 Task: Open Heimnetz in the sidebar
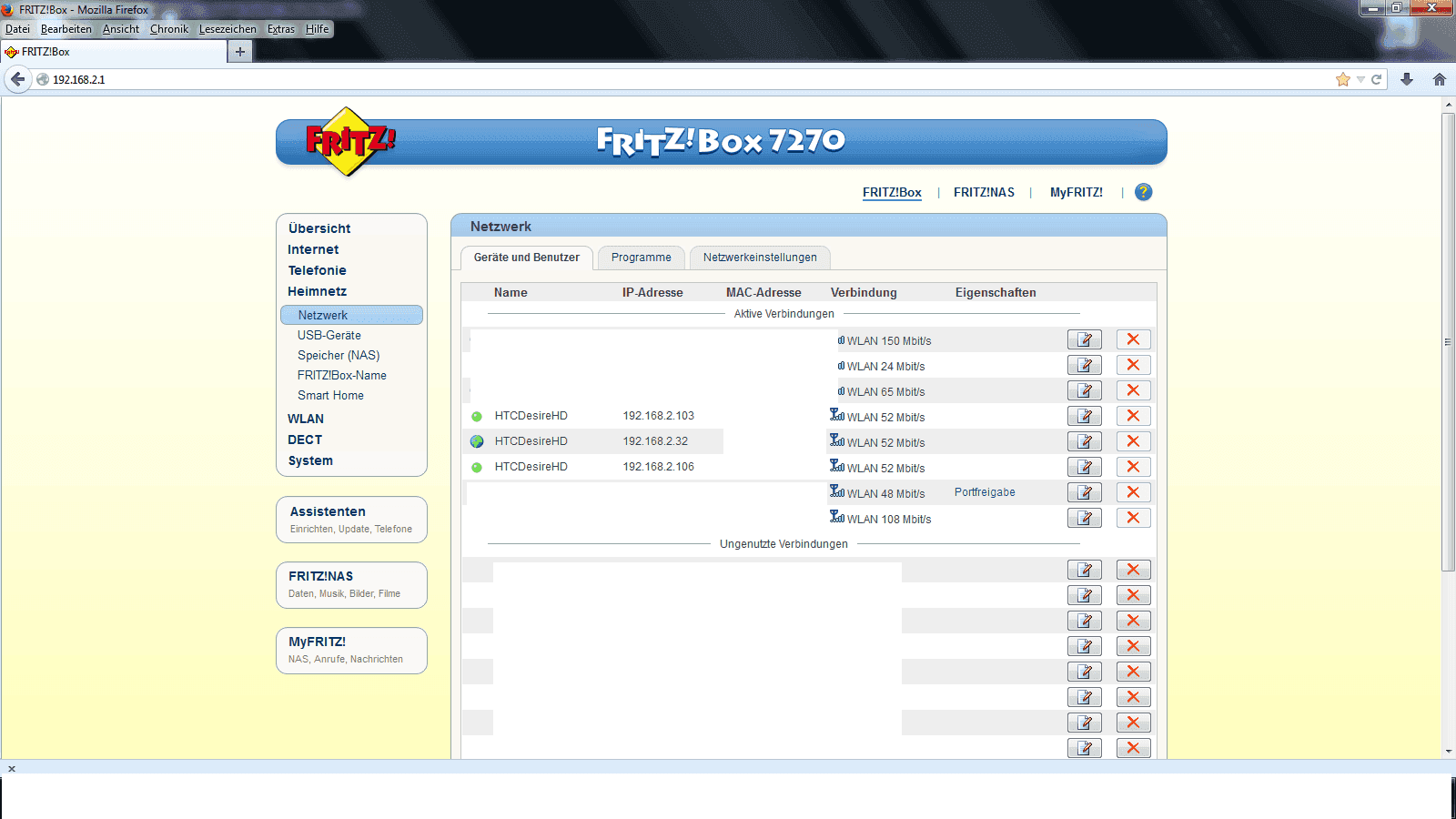pyautogui.click(x=317, y=291)
